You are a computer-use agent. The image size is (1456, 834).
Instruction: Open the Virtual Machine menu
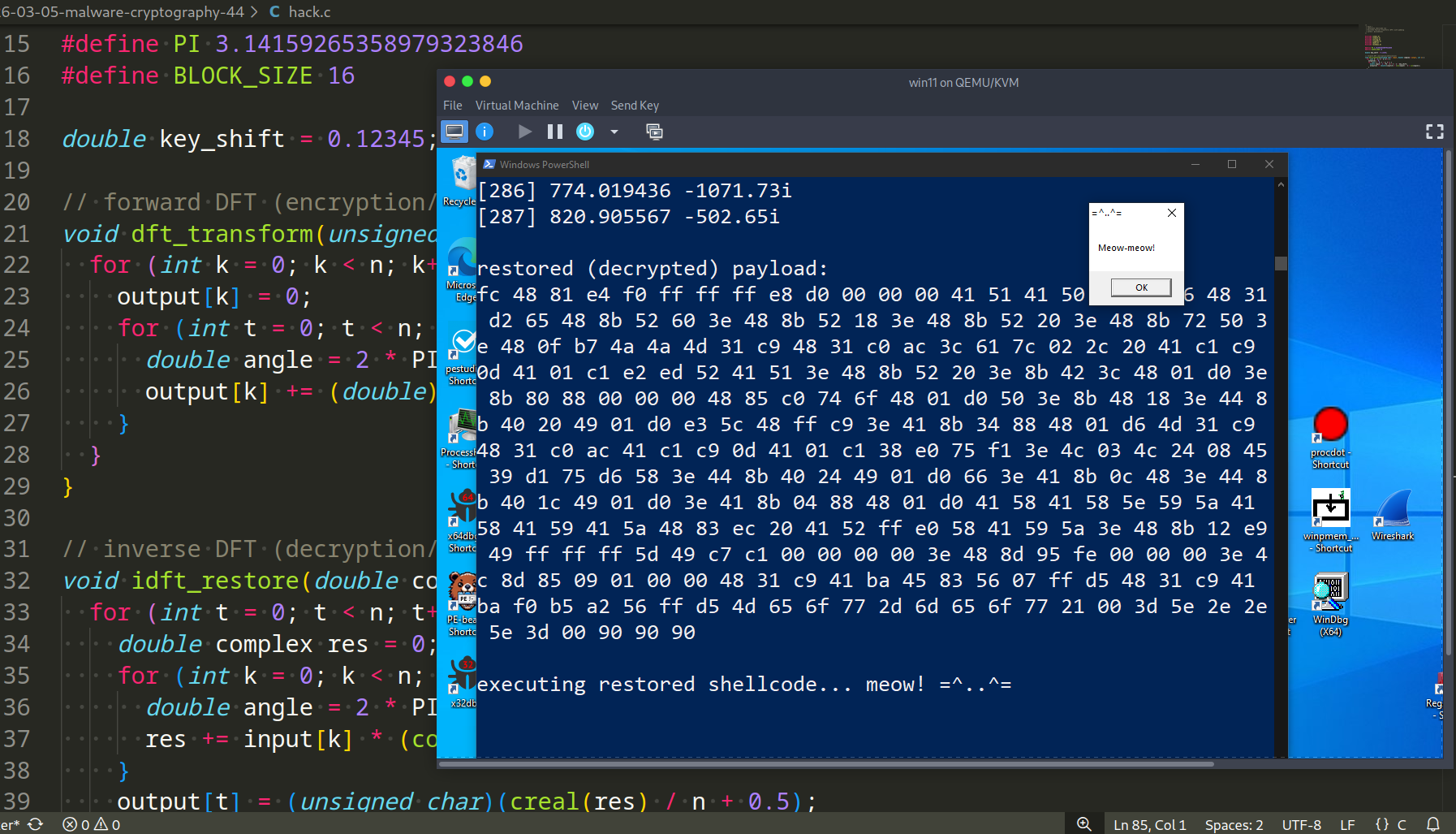coord(516,105)
